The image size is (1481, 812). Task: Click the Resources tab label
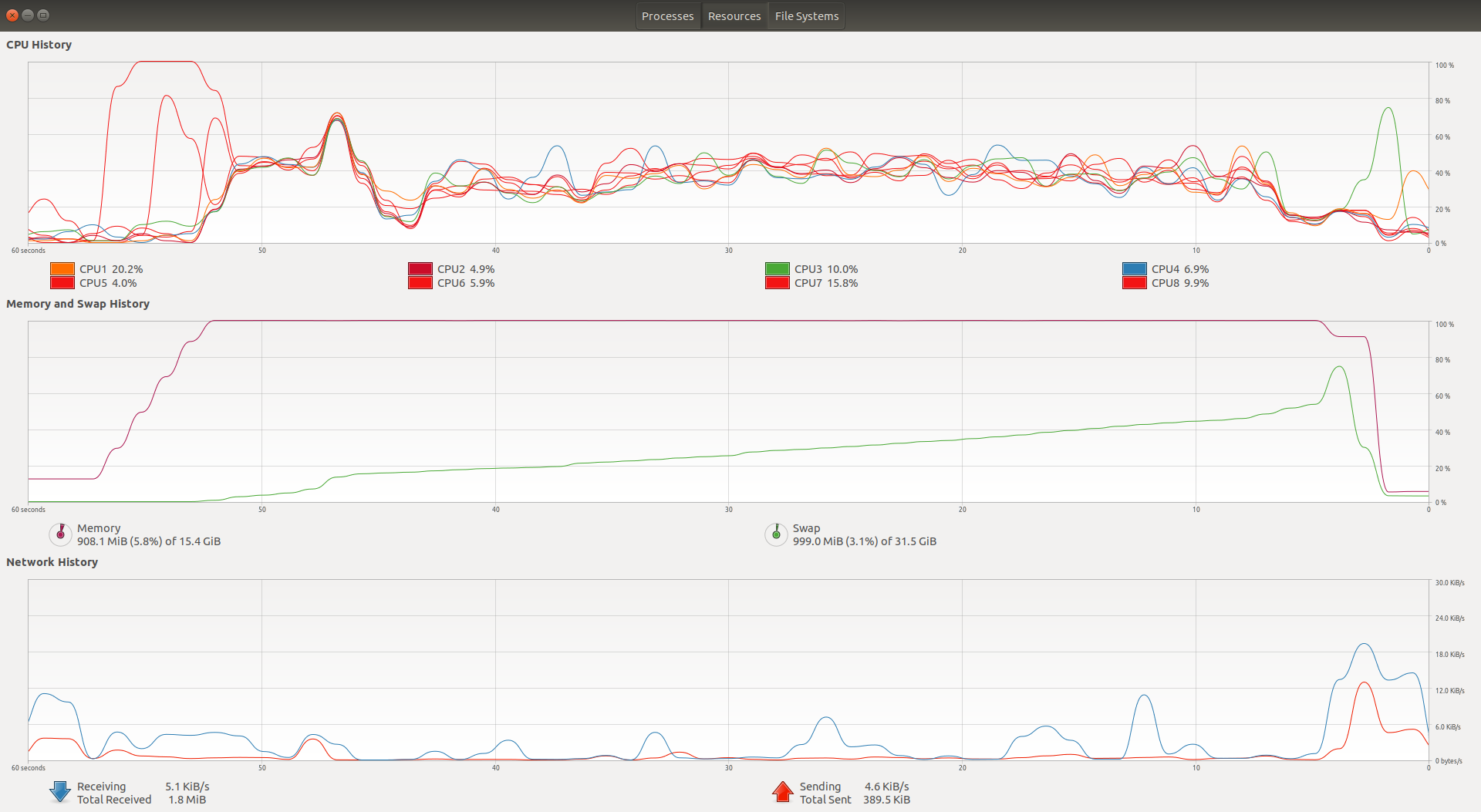pos(734,15)
